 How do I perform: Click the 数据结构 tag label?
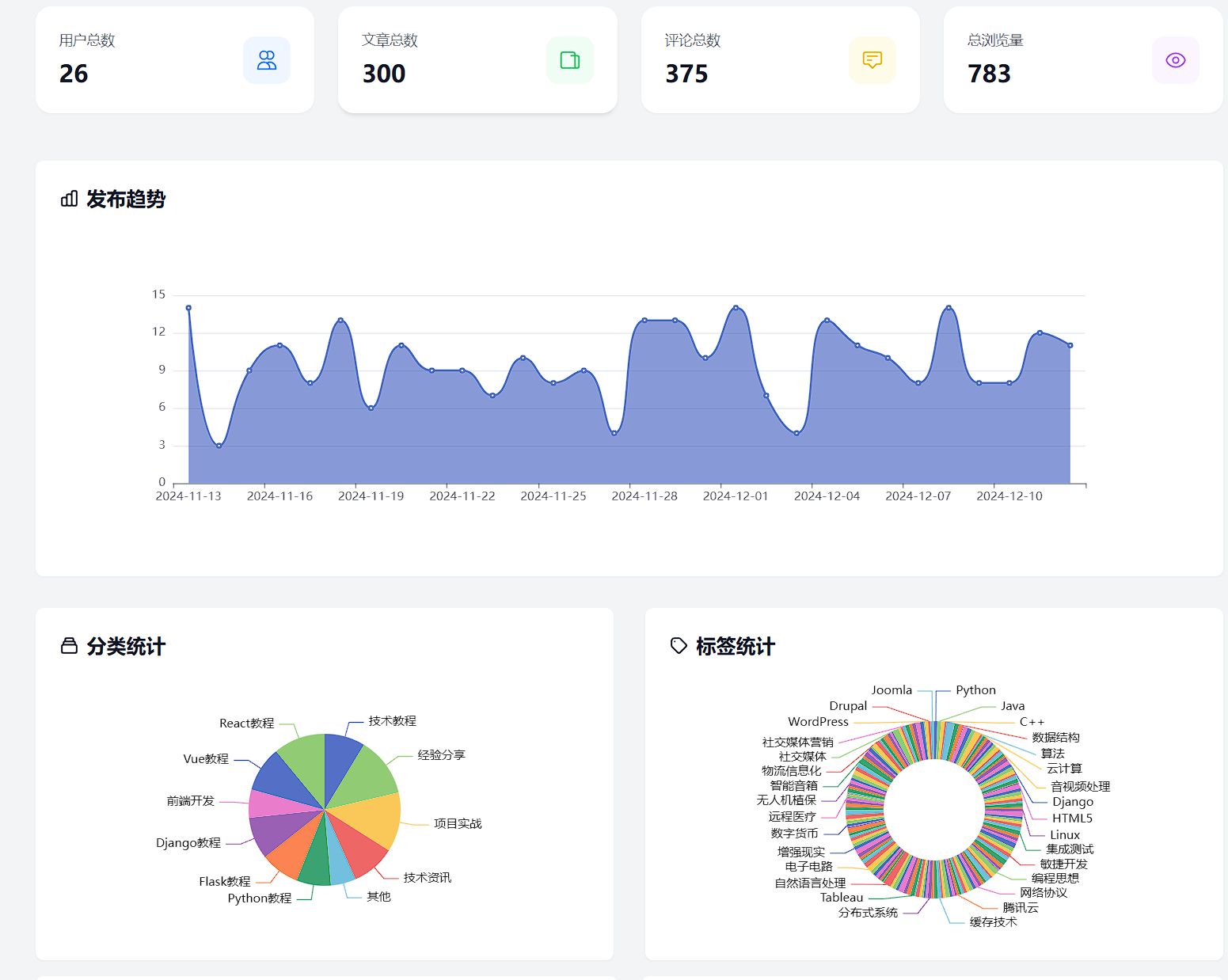point(1055,738)
